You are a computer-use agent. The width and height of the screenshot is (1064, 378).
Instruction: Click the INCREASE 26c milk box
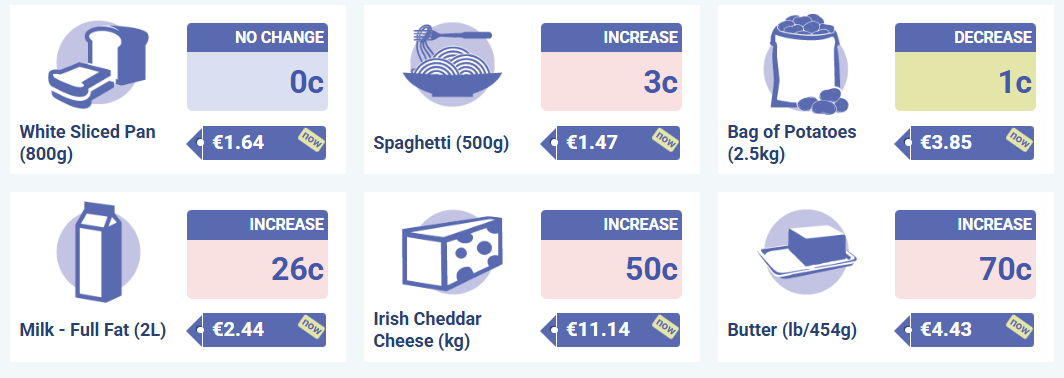(257, 254)
